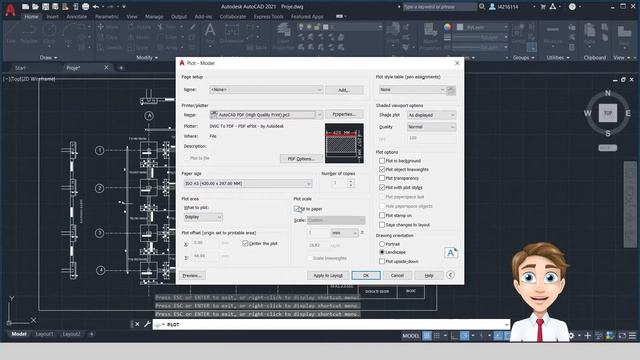
Task: Add a new layout with the plus tab
Action: click(x=91, y=334)
